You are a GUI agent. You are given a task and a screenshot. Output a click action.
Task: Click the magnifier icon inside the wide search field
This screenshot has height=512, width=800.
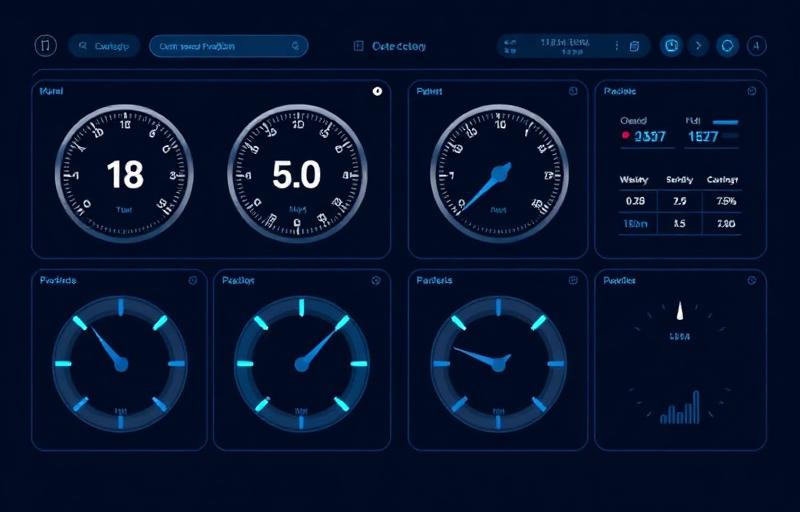click(x=295, y=46)
